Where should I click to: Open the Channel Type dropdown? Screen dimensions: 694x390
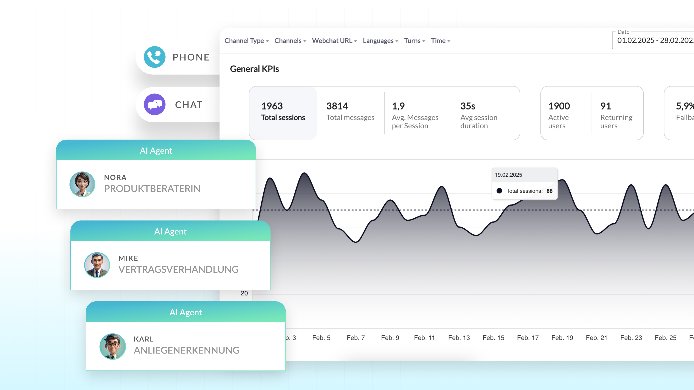[x=247, y=41]
